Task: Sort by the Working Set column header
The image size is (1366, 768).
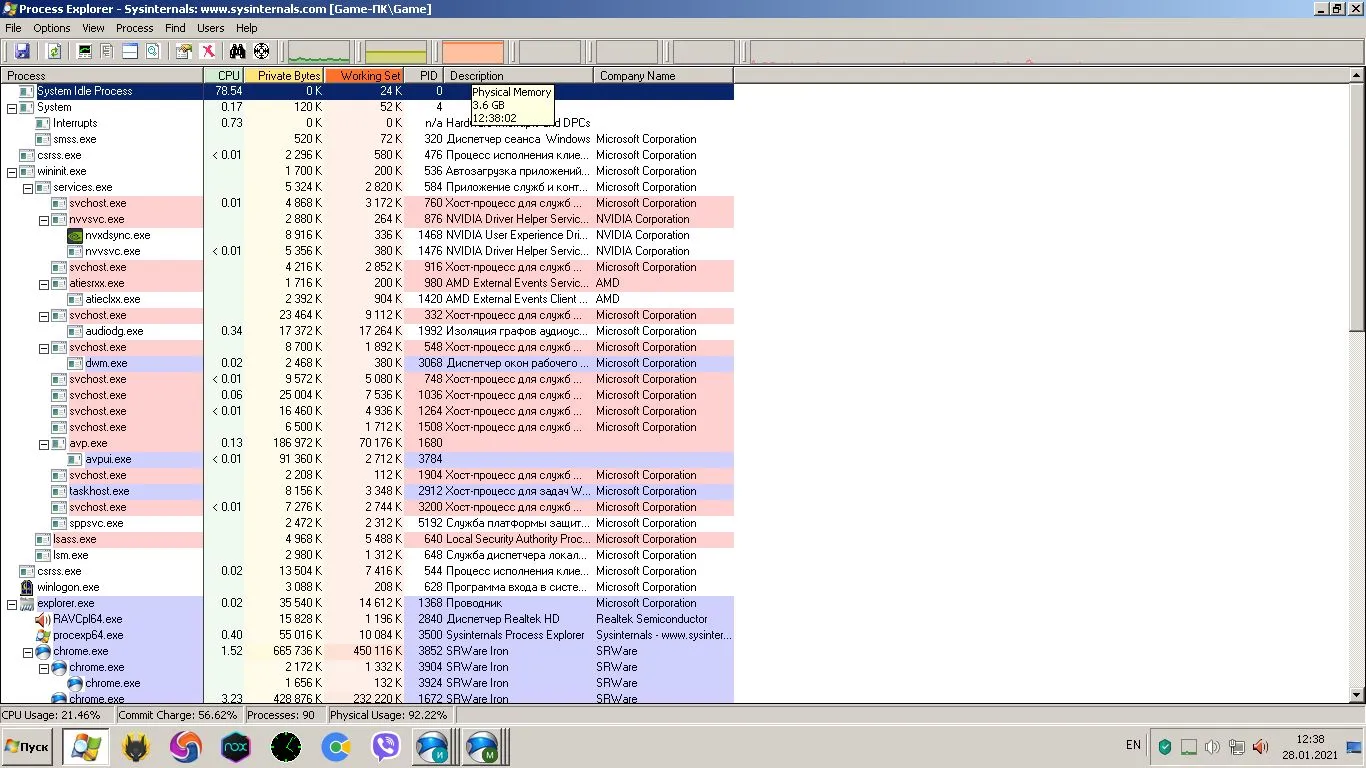Action: click(364, 76)
